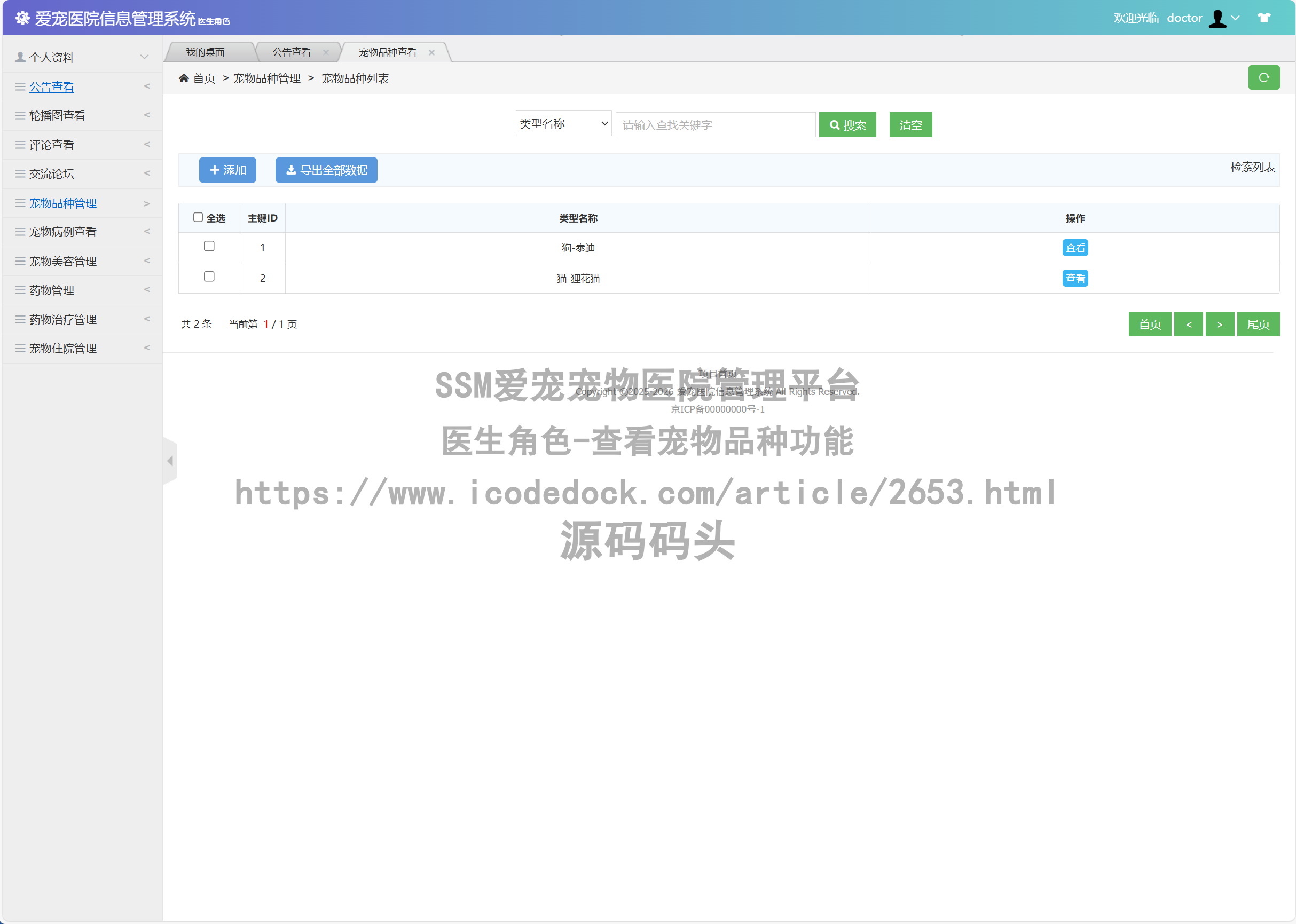1296x924 pixels.
Task: Click the 尾页 last page button
Action: coord(1258,325)
